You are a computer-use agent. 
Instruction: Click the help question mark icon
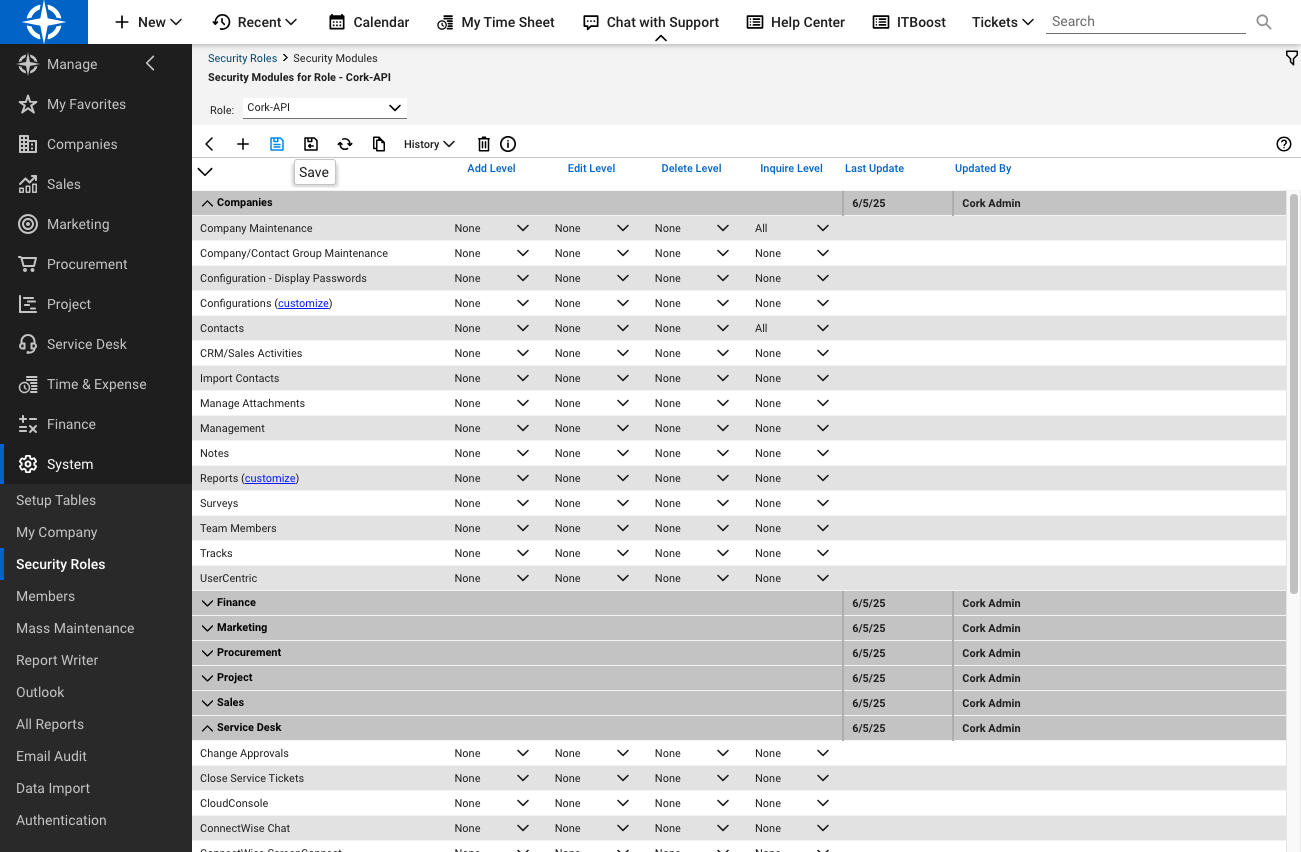click(x=1284, y=144)
